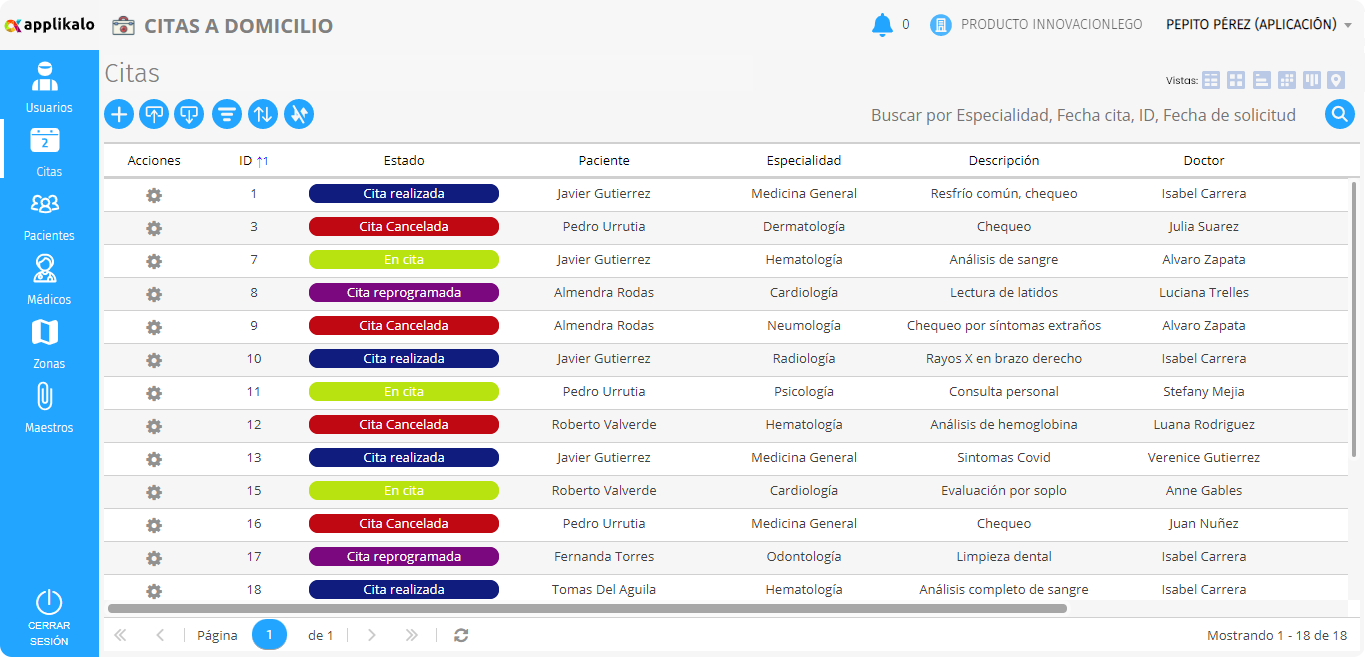Image resolution: width=1365 pixels, height=657 pixels.
Task: Open the sort order arrows icon
Action: (x=263, y=114)
